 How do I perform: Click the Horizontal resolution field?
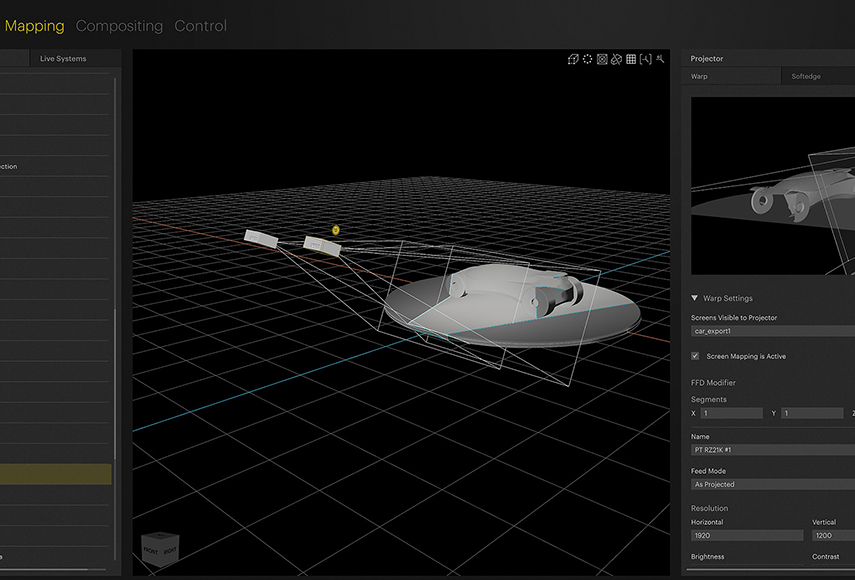pyautogui.click(x=746, y=535)
